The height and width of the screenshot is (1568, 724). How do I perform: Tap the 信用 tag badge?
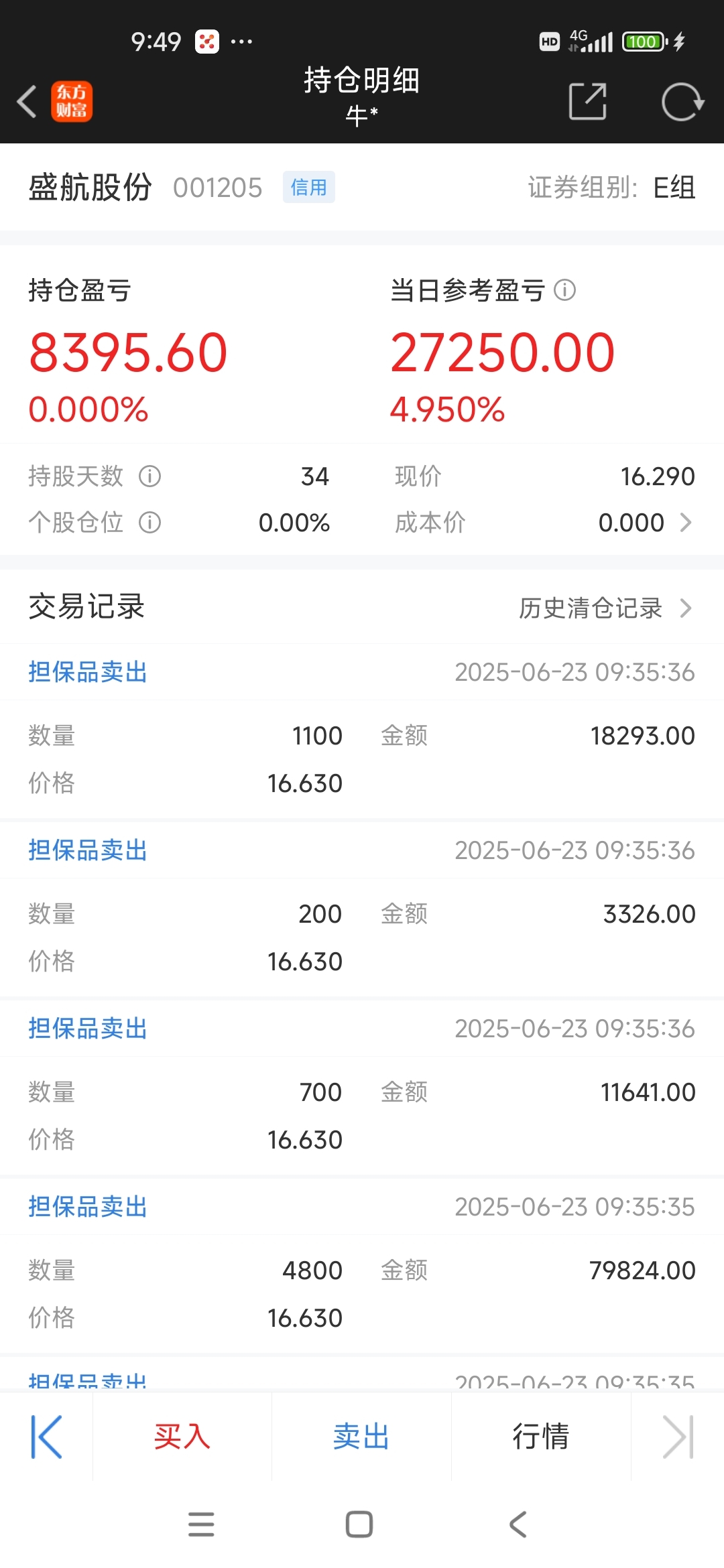309,187
